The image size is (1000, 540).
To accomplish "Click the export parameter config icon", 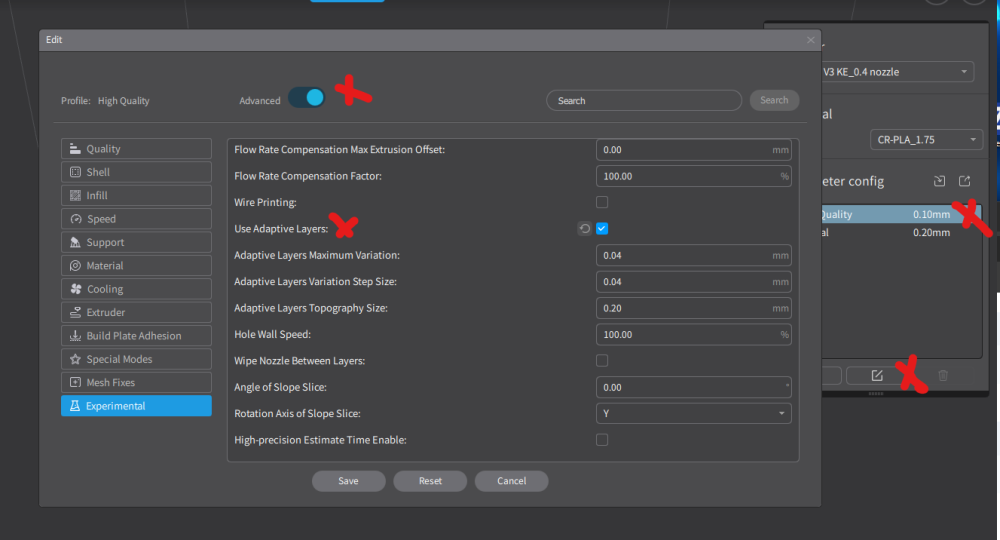I will tap(964, 182).
